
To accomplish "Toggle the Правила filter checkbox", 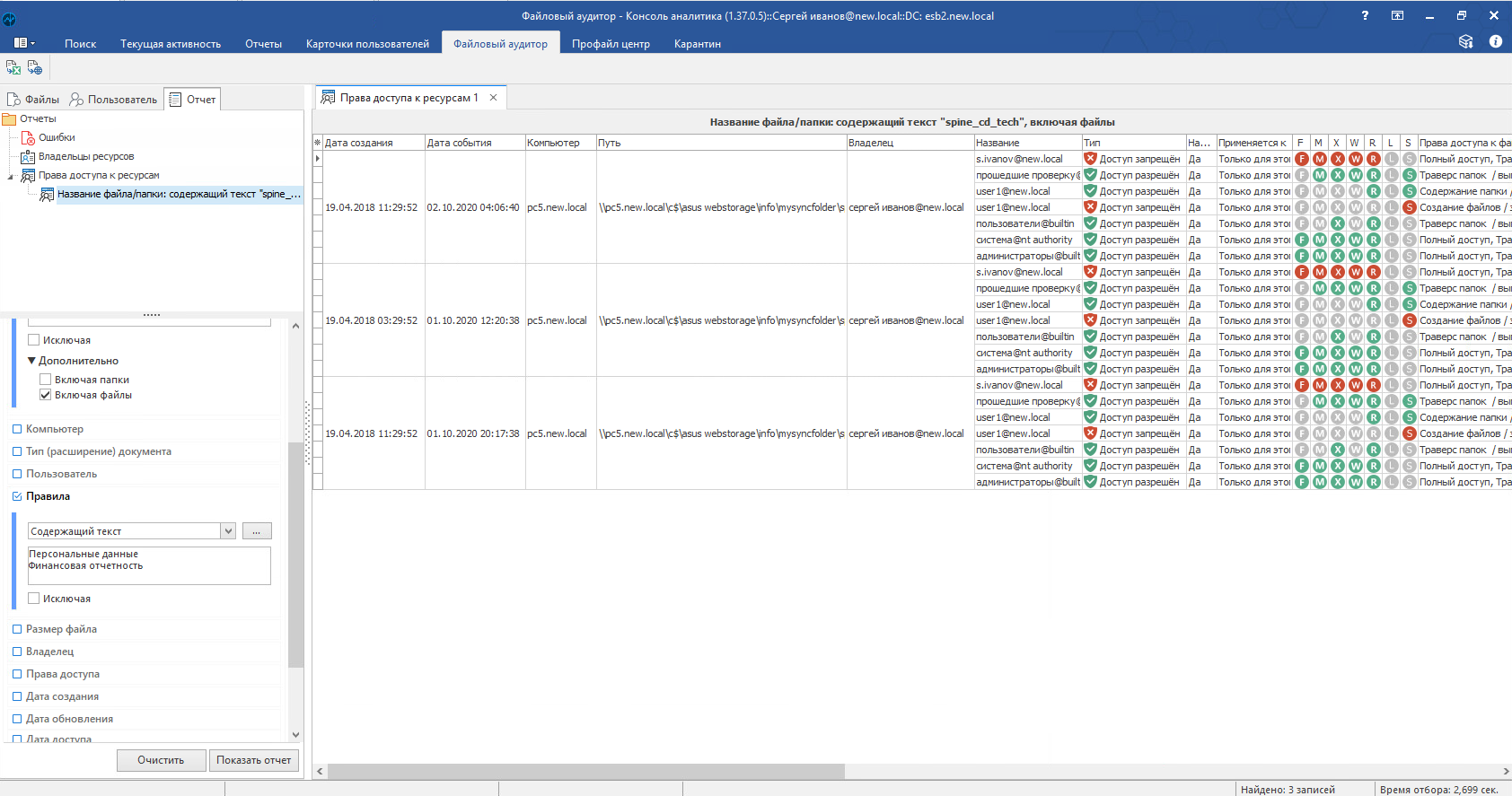I will pyautogui.click(x=17, y=496).
